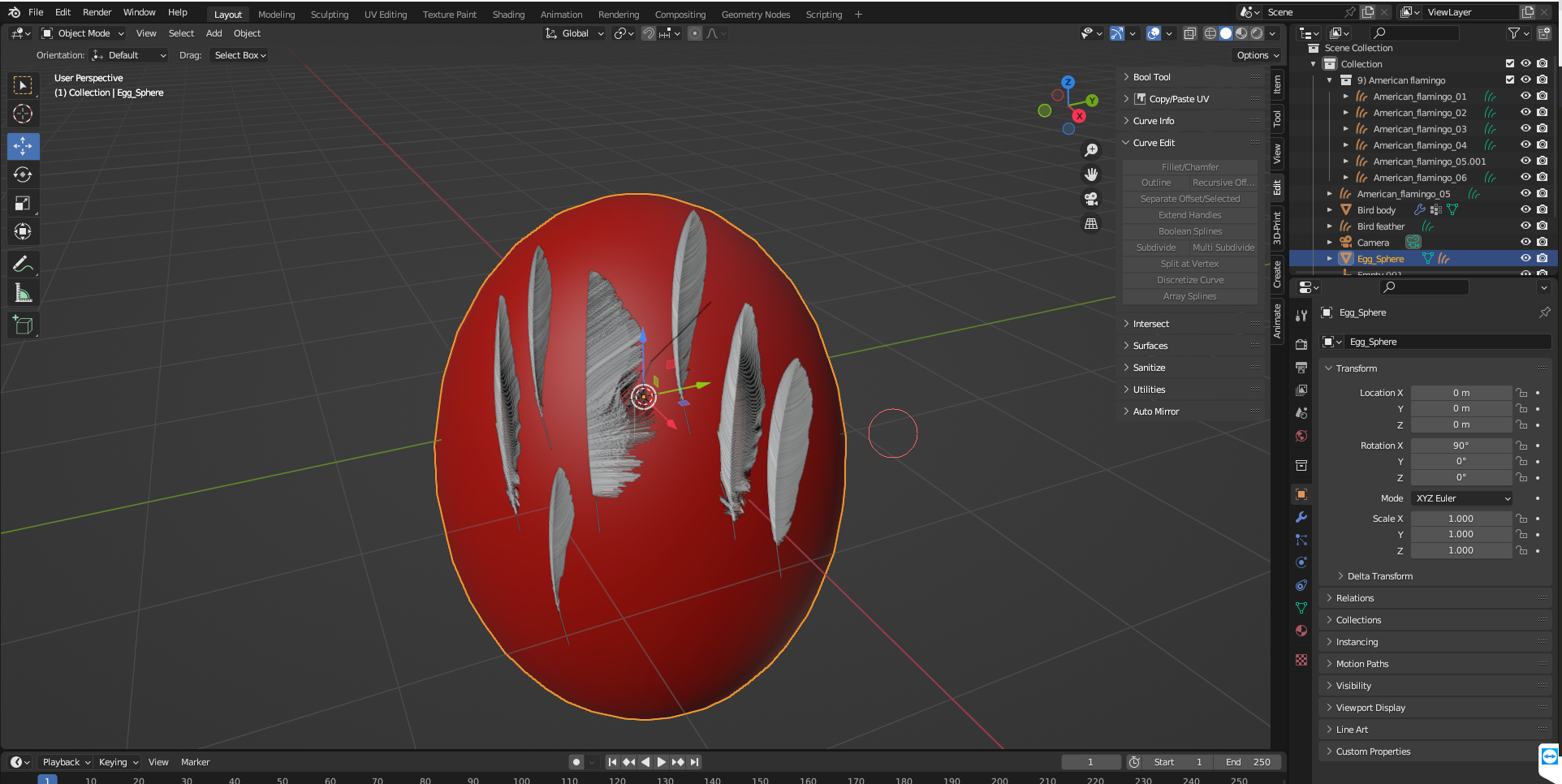
Task: Open the Object properties tab icon
Action: 1301,494
